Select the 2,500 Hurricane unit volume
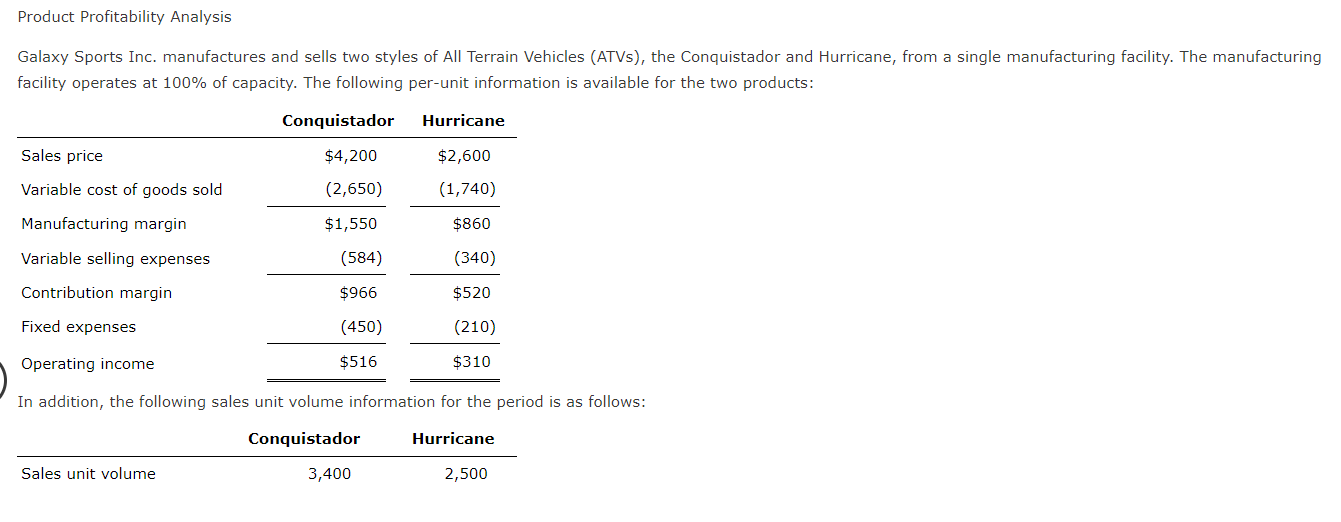The image size is (1341, 522). [x=466, y=474]
